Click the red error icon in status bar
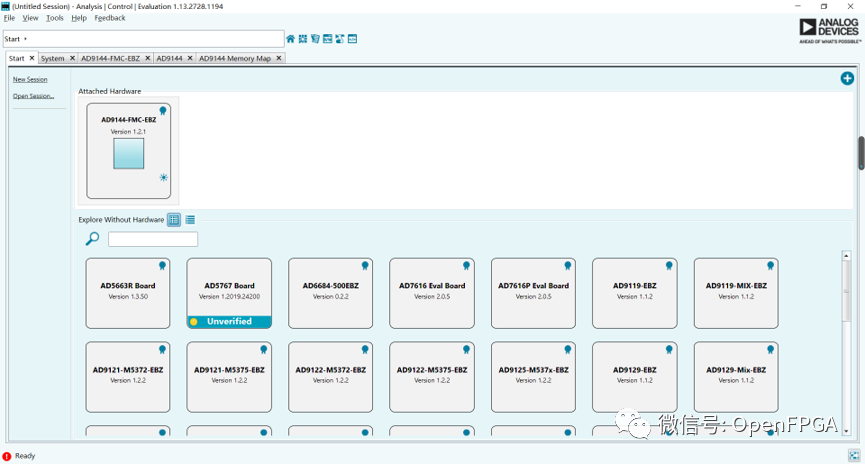 7,456
